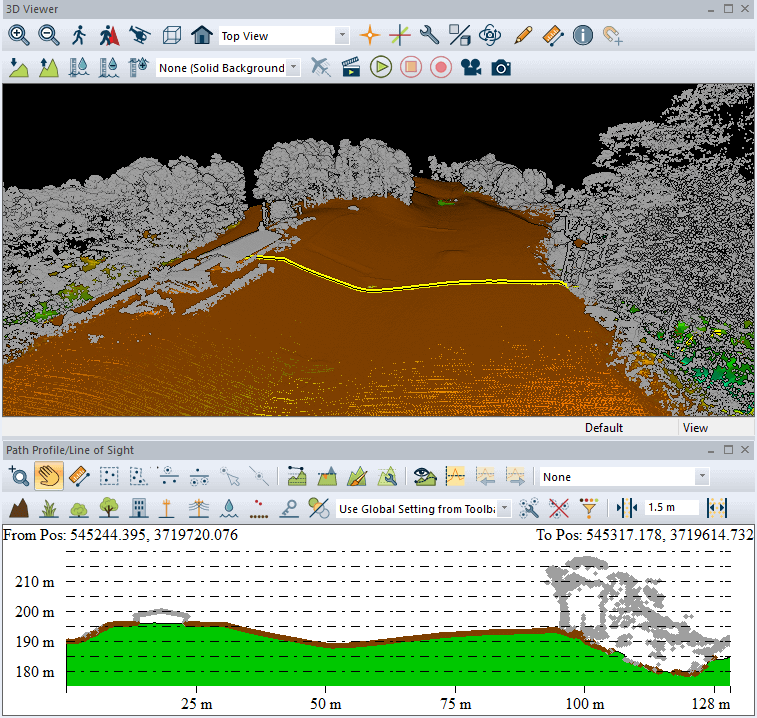The image size is (757, 718).
Task: Toggle building points filter
Action: click(x=139, y=508)
